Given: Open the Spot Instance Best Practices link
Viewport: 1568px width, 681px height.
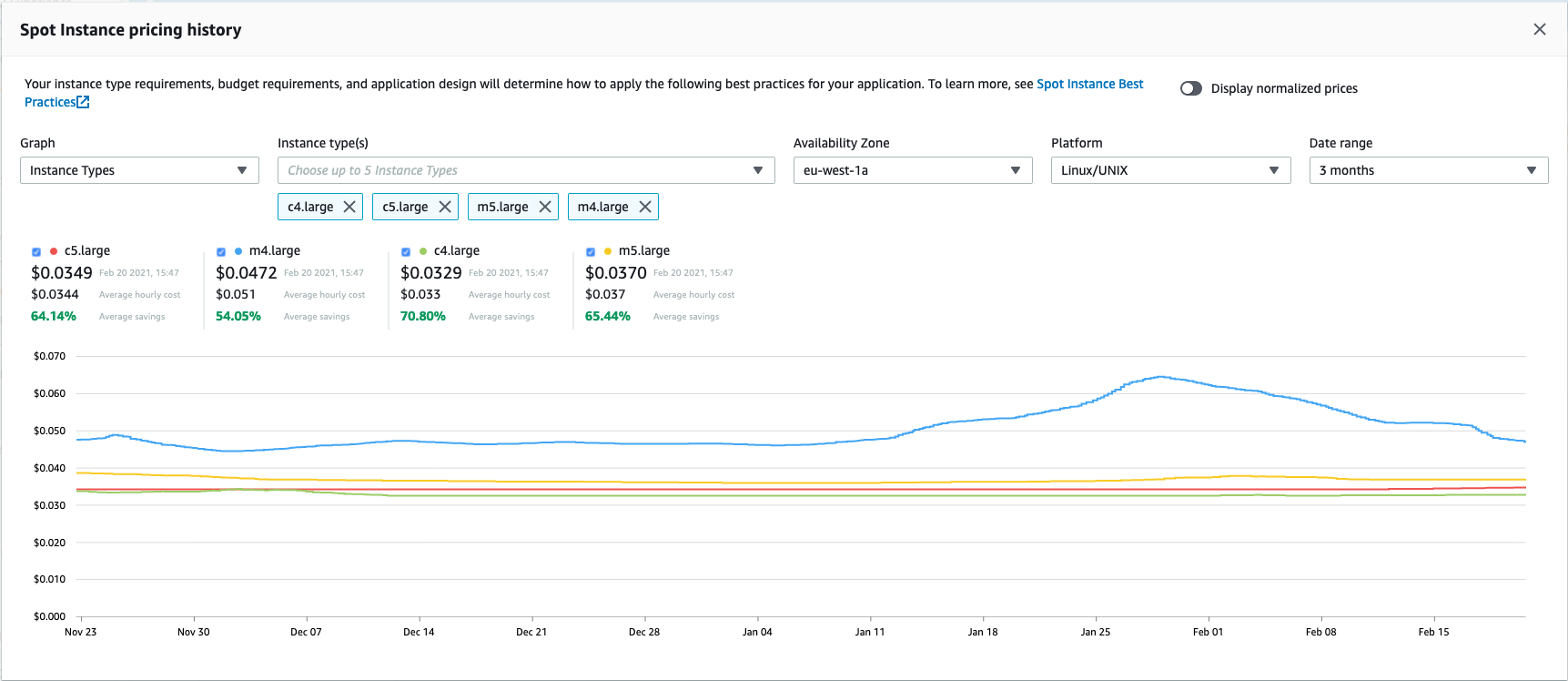Looking at the screenshot, I should tap(1089, 84).
